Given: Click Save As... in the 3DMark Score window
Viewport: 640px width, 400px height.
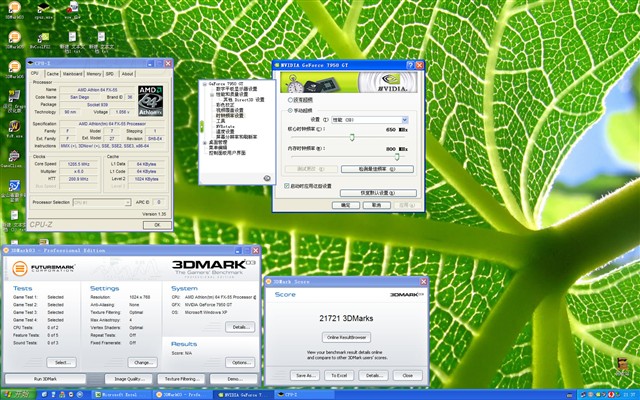Looking at the screenshot, I should click(x=305, y=376).
